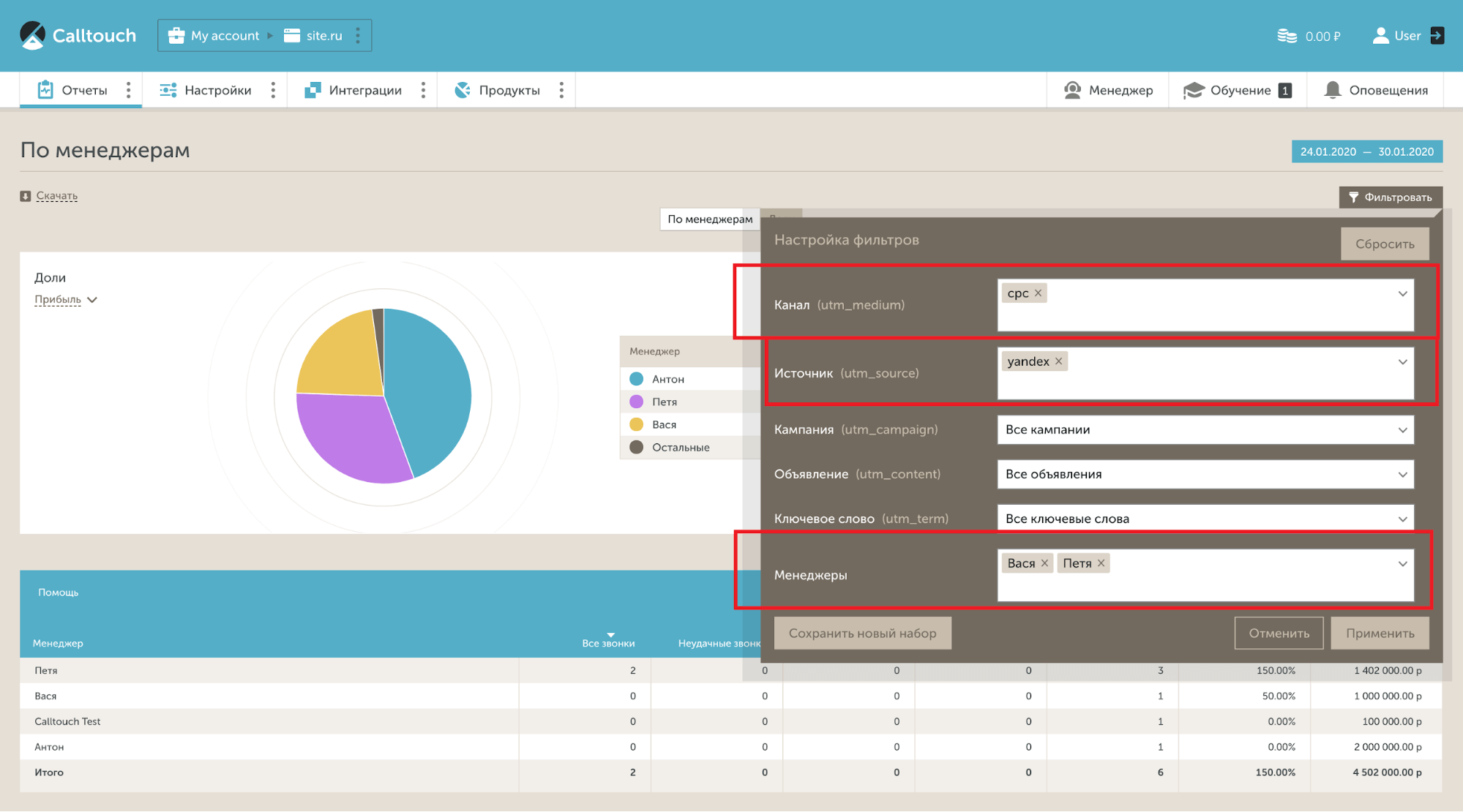Screen dimensions: 1463x812
Task: Click the Петя table row name
Action: [46, 670]
